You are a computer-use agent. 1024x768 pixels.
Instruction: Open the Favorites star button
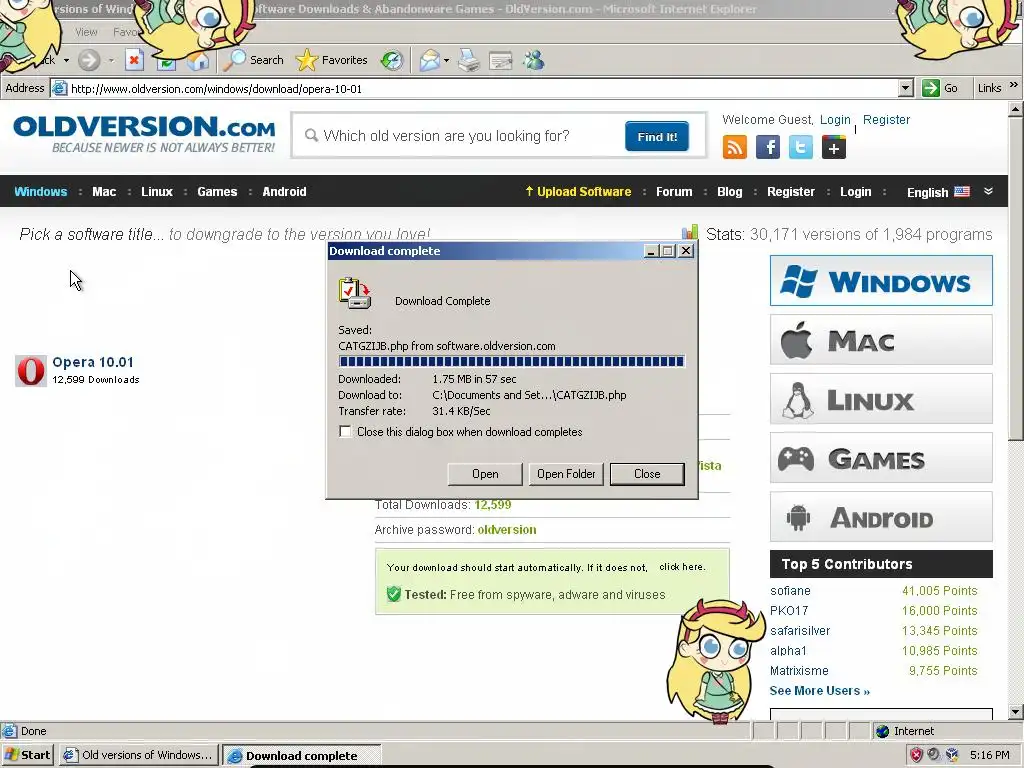(332, 60)
